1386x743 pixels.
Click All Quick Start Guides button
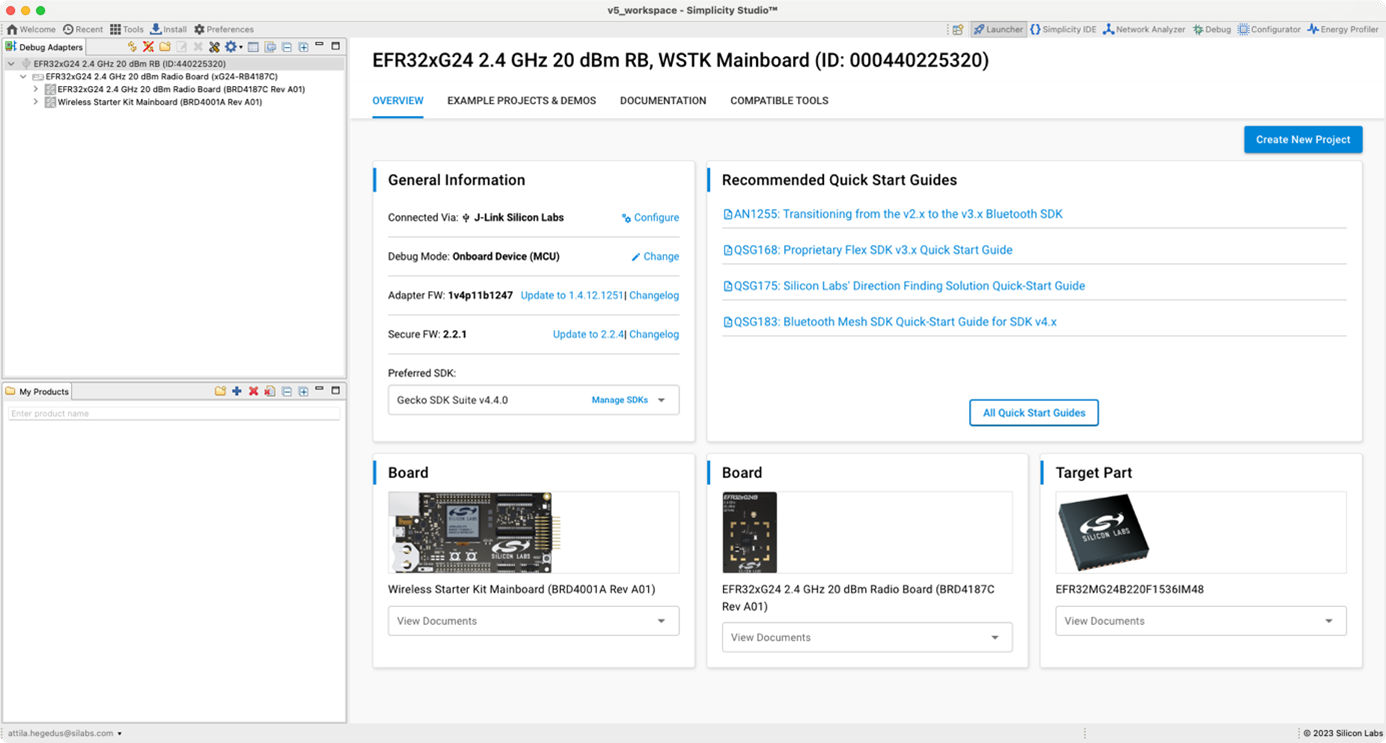(x=1034, y=412)
